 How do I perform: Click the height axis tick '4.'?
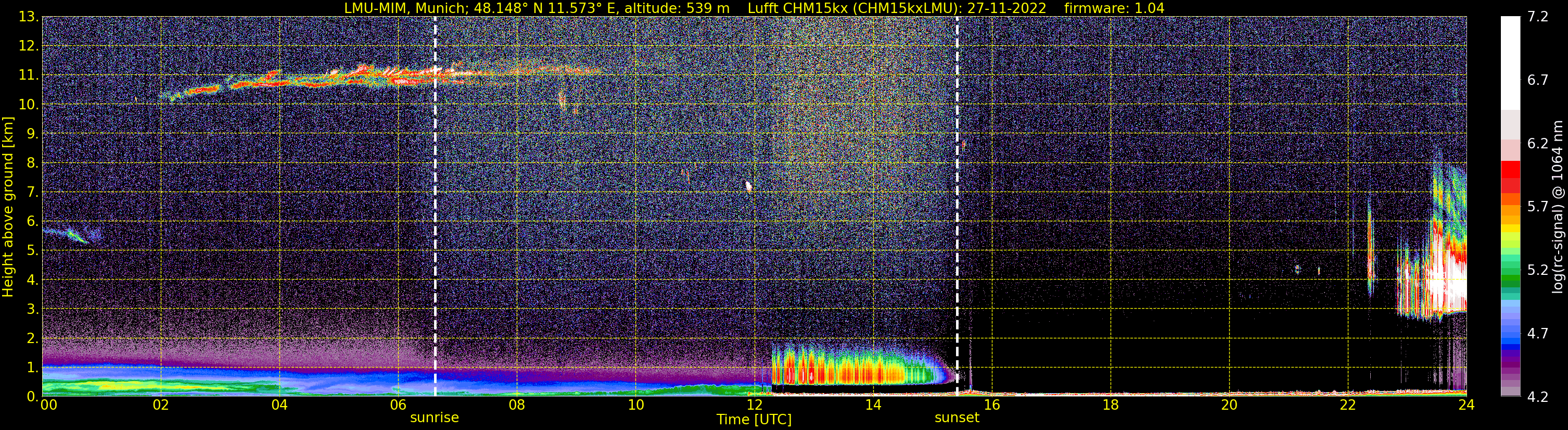(x=32, y=280)
